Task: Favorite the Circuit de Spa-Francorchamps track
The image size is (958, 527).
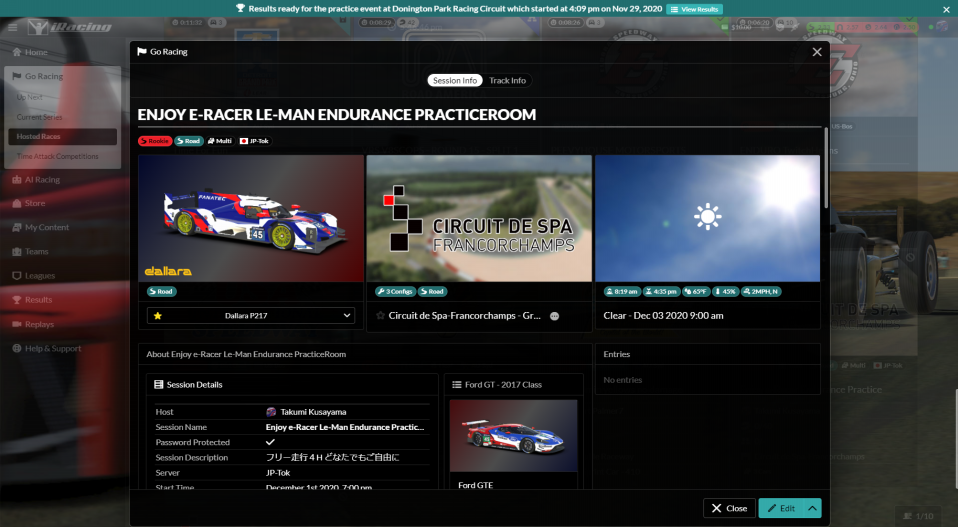Action: tap(380, 316)
